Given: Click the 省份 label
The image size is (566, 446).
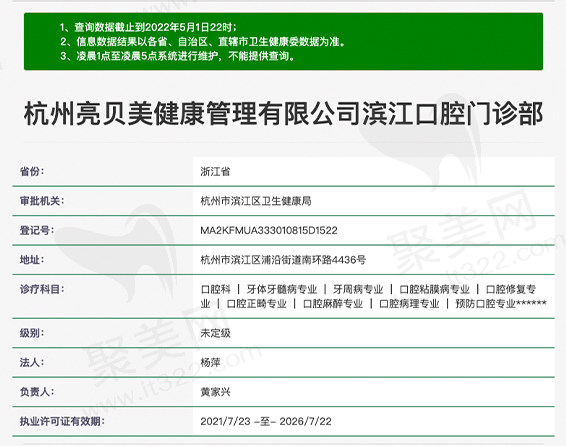Looking at the screenshot, I should tap(32, 171).
